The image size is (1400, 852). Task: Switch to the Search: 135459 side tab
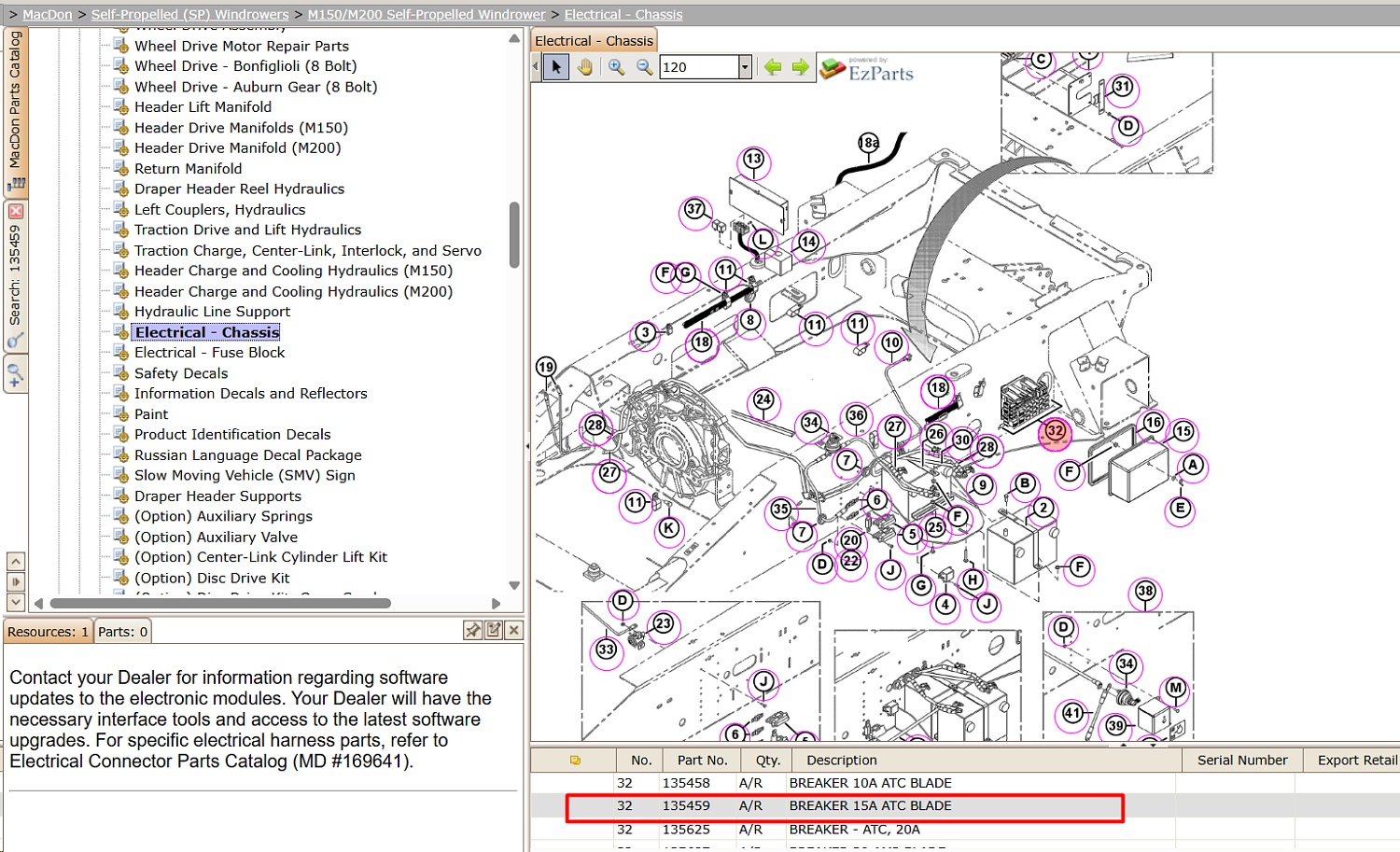(x=16, y=276)
